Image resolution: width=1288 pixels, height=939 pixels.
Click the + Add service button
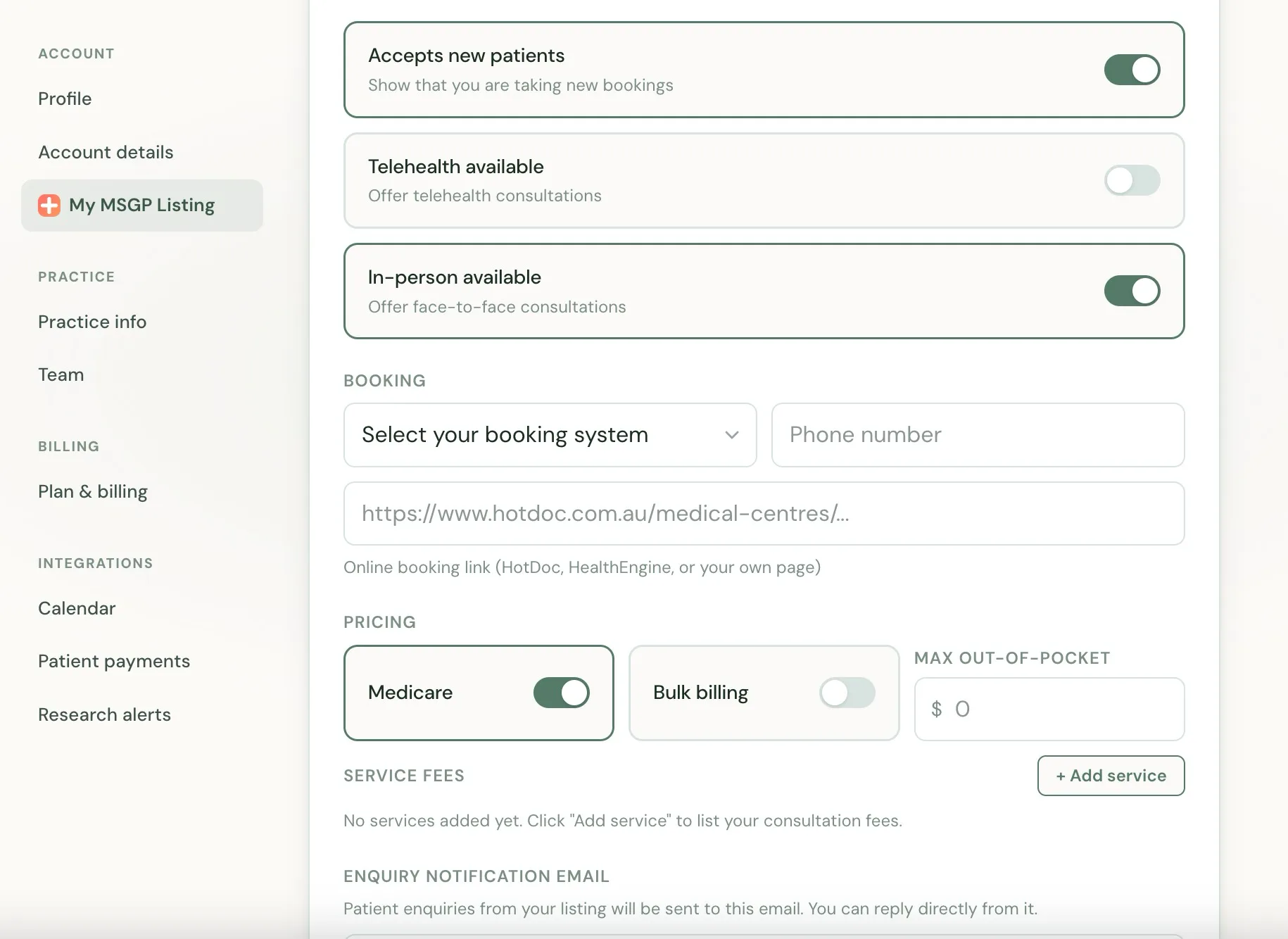(1111, 776)
